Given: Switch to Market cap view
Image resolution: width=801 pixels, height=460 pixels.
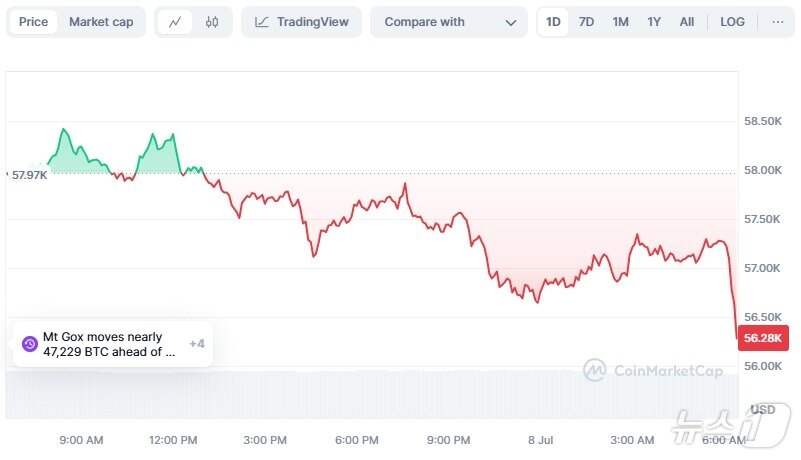Looking at the screenshot, I should coord(100,22).
